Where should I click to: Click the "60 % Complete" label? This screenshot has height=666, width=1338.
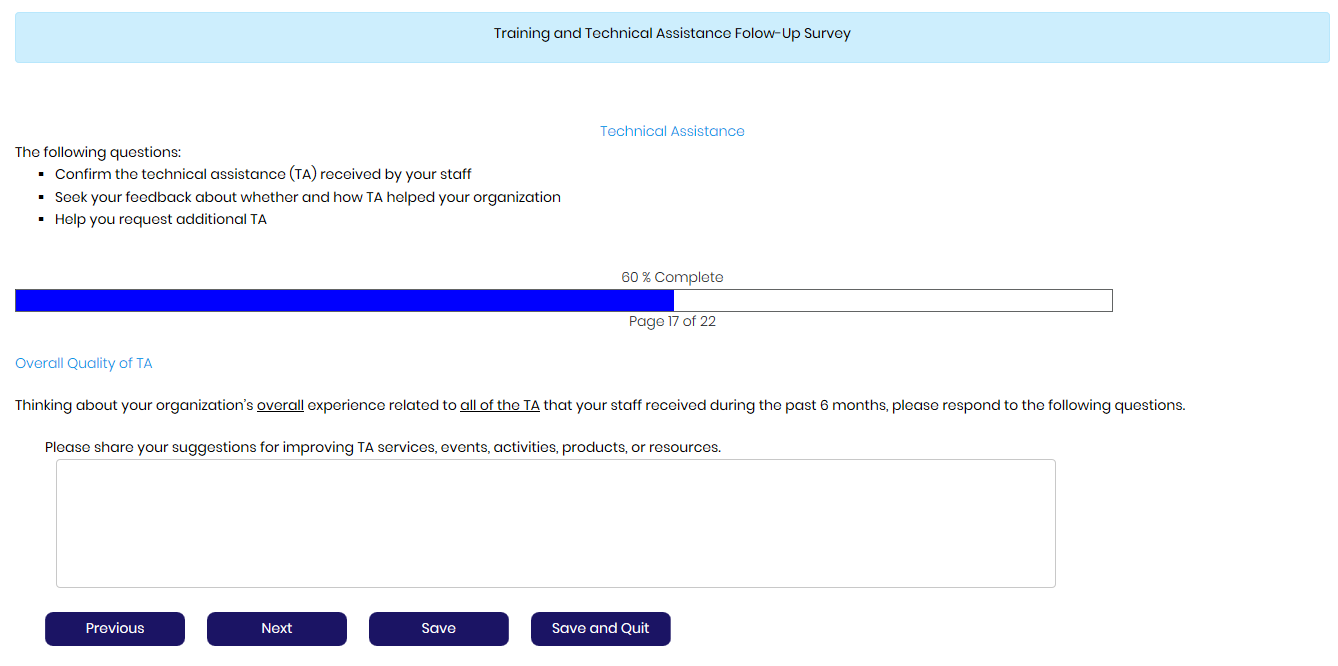point(672,277)
